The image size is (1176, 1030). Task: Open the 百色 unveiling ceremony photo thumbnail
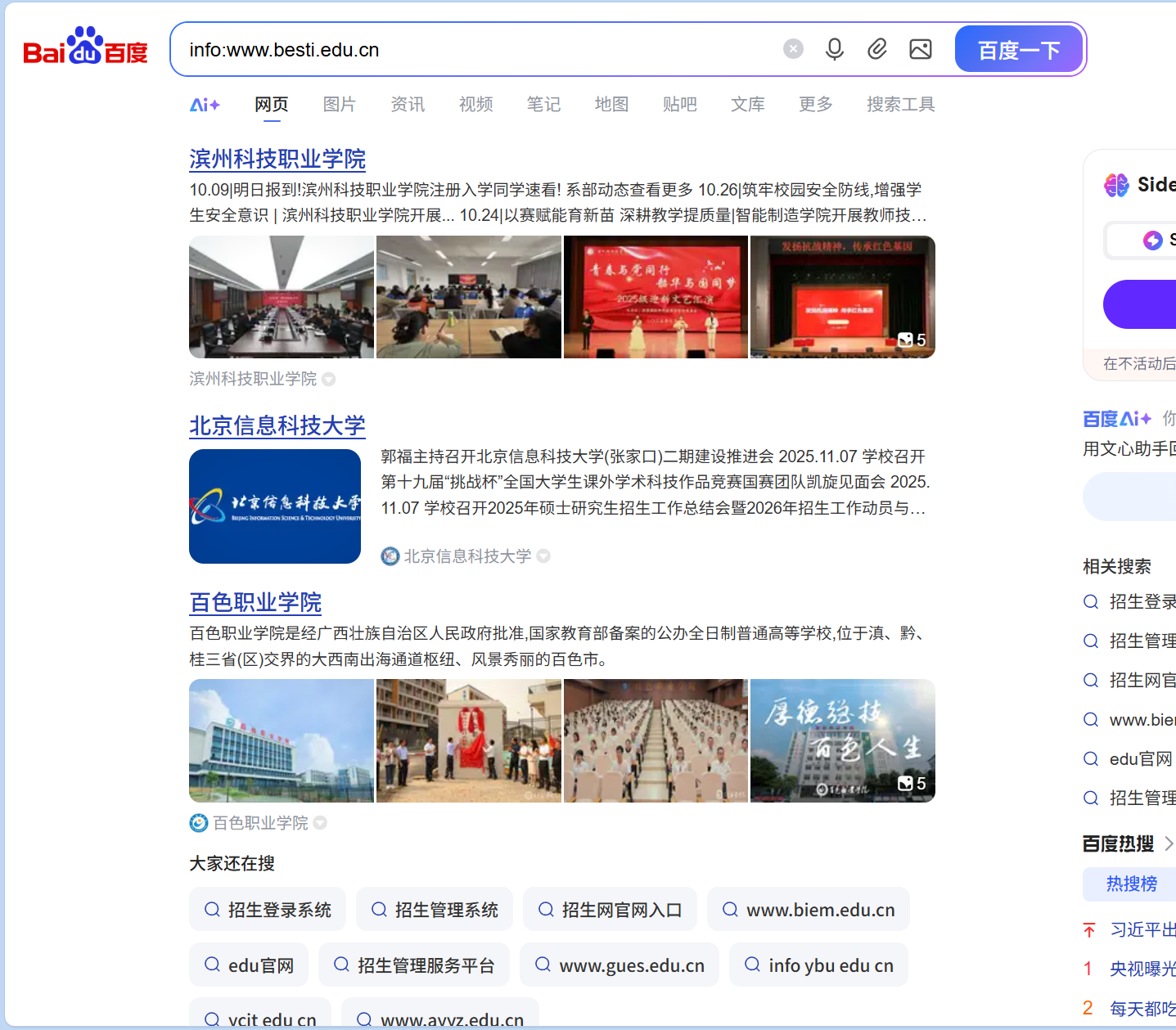tap(469, 740)
